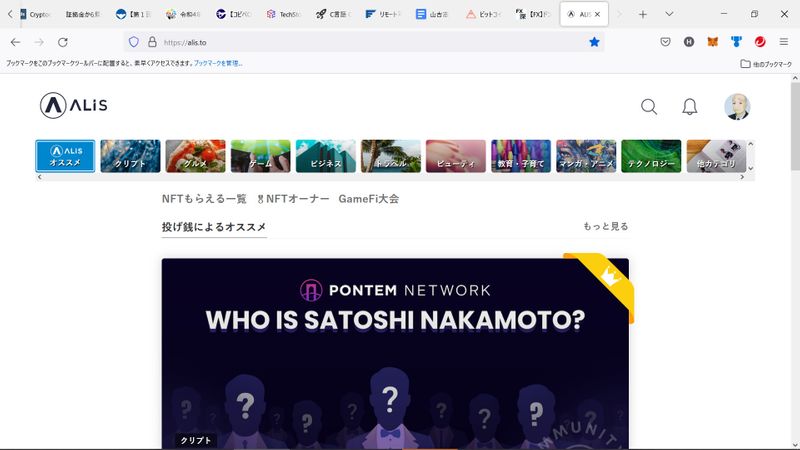The image size is (800, 450).
Task: Open the ALIS search icon
Action: [x=648, y=107]
